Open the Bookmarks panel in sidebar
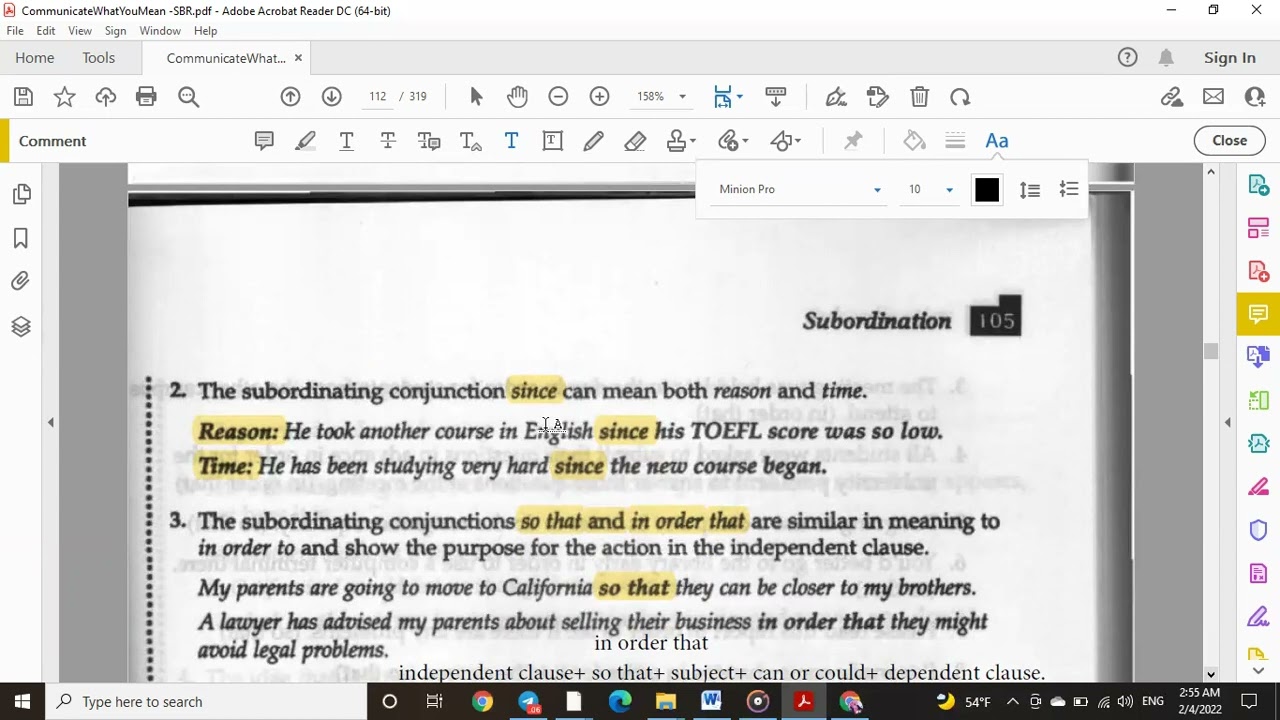Image resolution: width=1280 pixels, height=720 pixels. point(21,239)
